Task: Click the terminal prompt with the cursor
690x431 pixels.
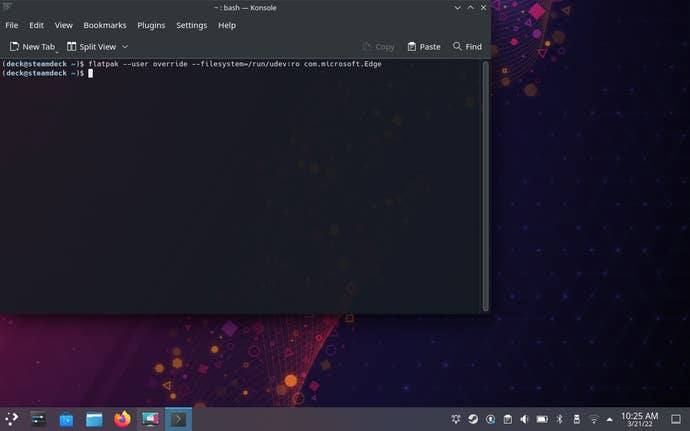Action: [x=47, y=73]
